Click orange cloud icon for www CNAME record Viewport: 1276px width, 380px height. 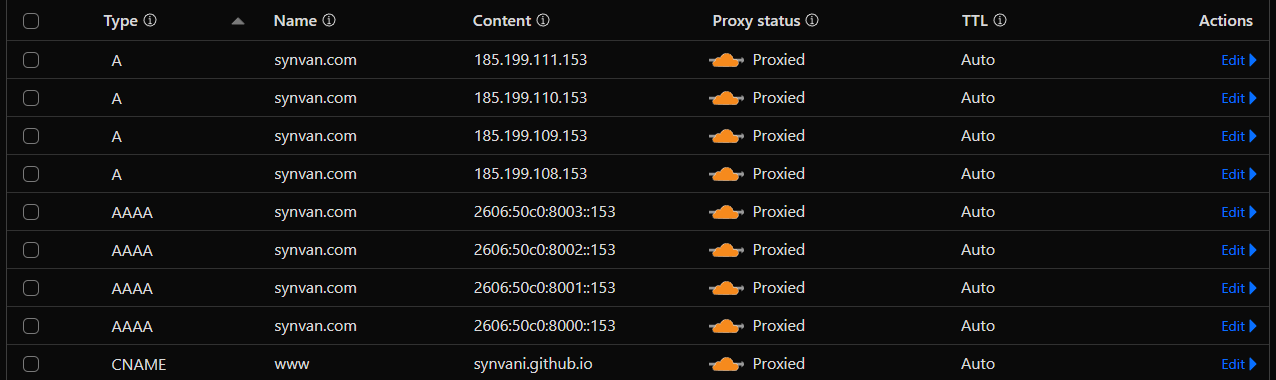(726, 365)
